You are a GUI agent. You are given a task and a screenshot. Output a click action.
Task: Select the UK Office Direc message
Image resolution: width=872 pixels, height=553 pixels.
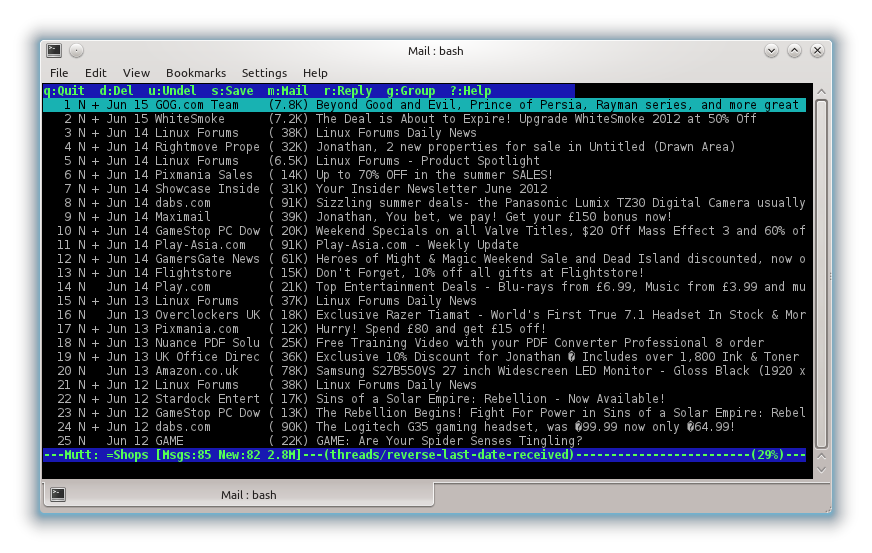tap(424, 357)
